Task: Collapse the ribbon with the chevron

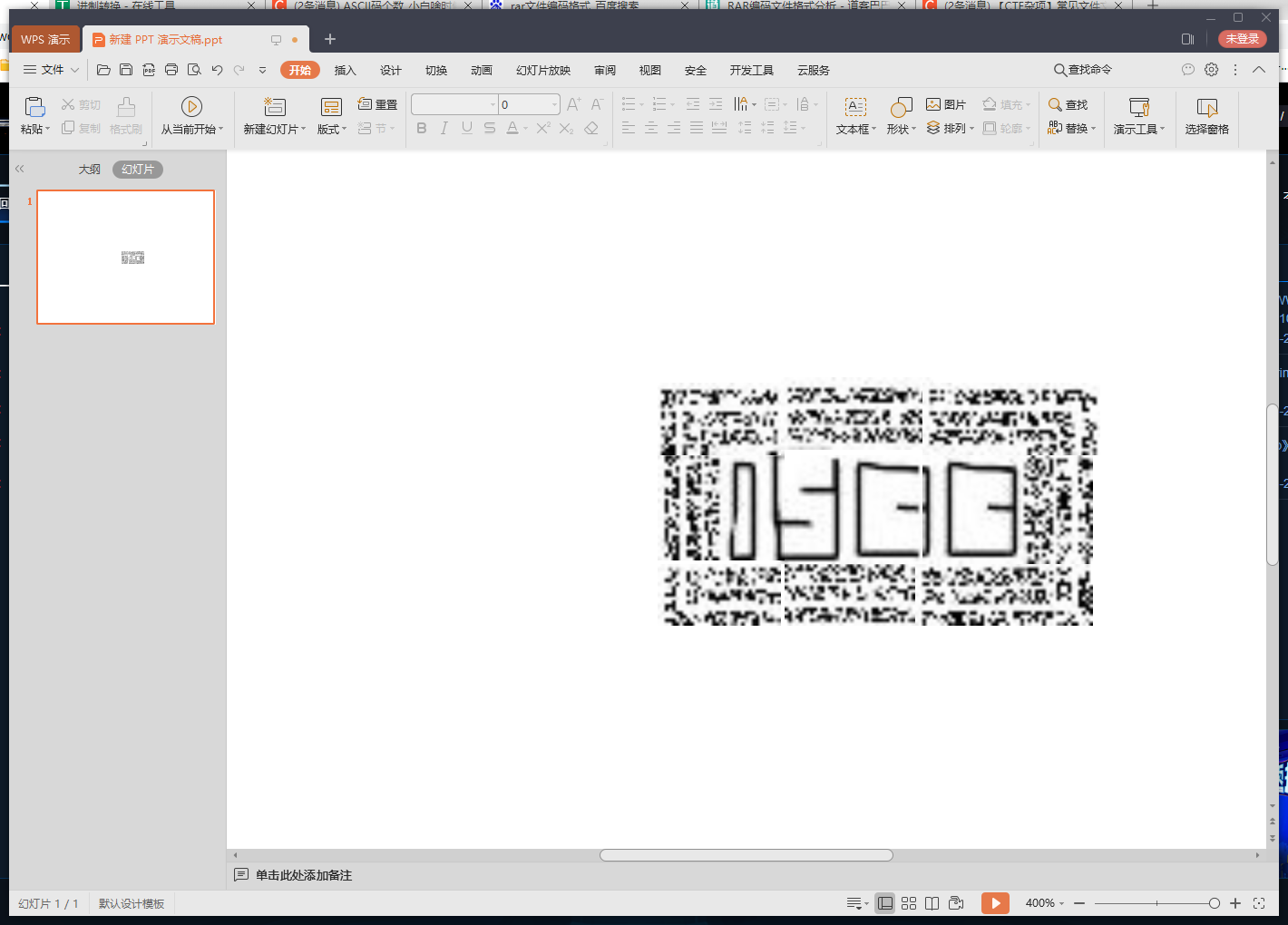Action: pyautogui.click(x=1259, y=70)
